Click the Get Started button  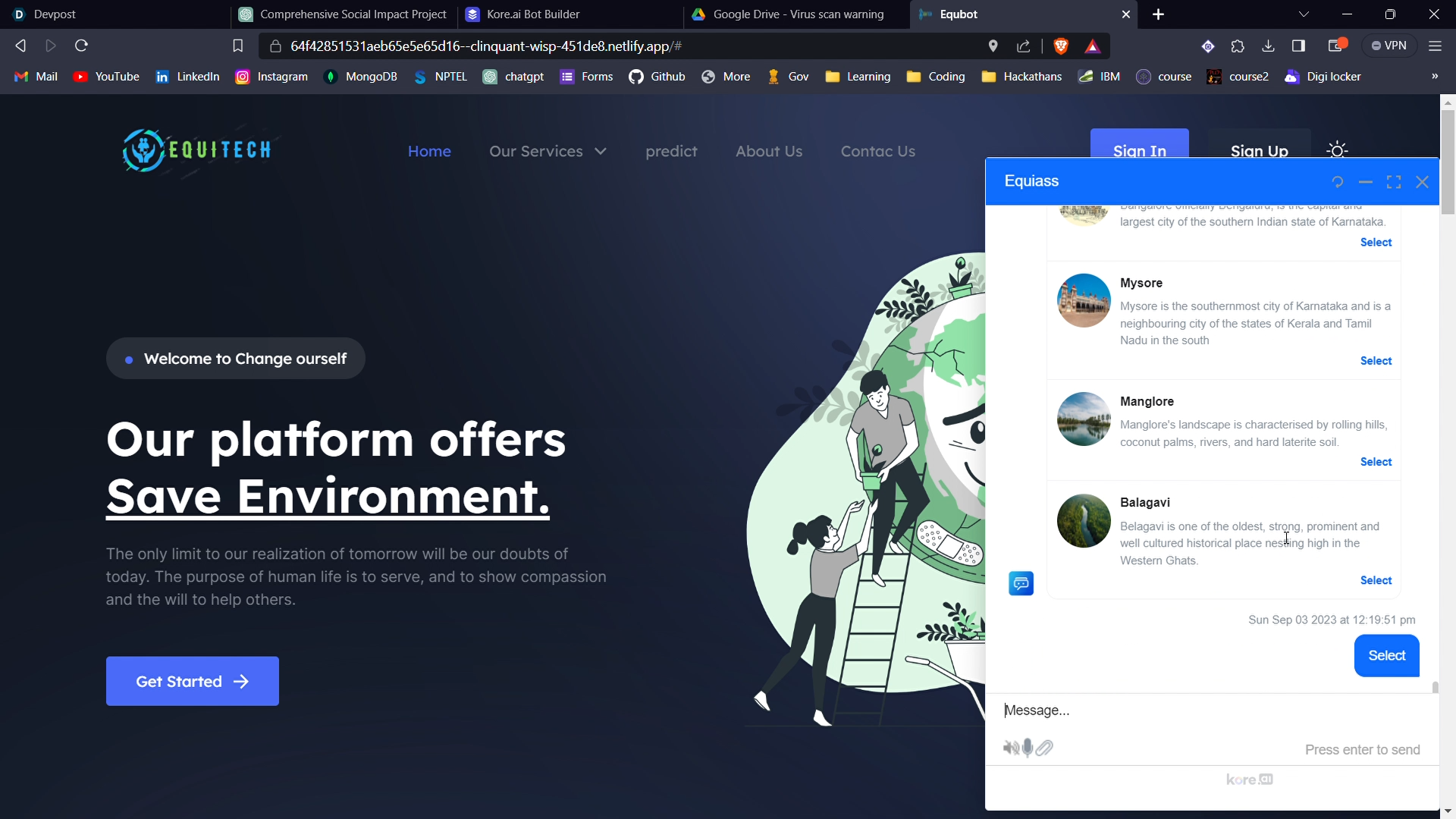coord(193,681)
